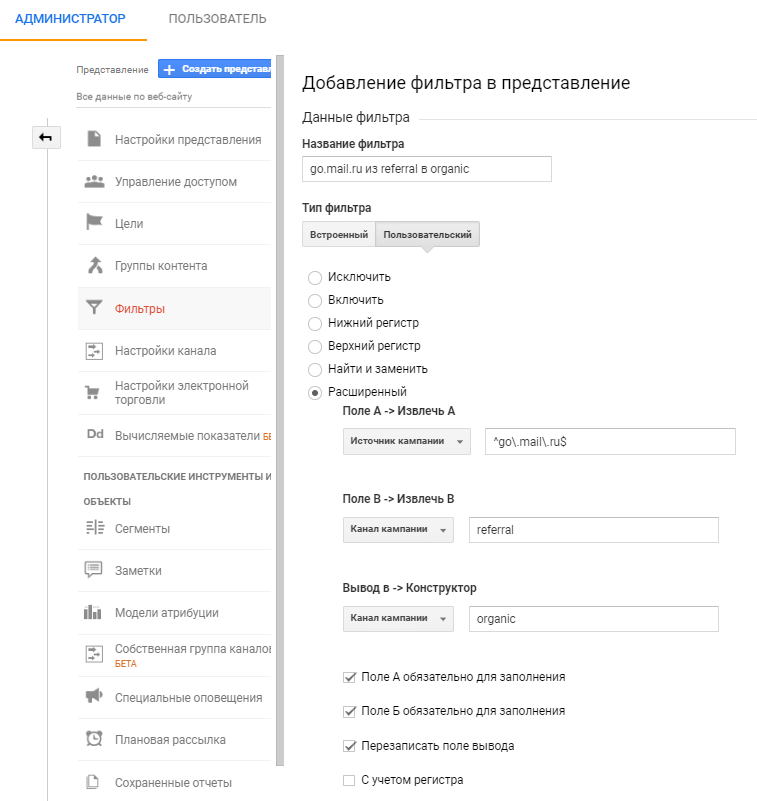Click the shopping cart ecommerce icon
This screenshot has height=801, width=757.
point(92,393)
